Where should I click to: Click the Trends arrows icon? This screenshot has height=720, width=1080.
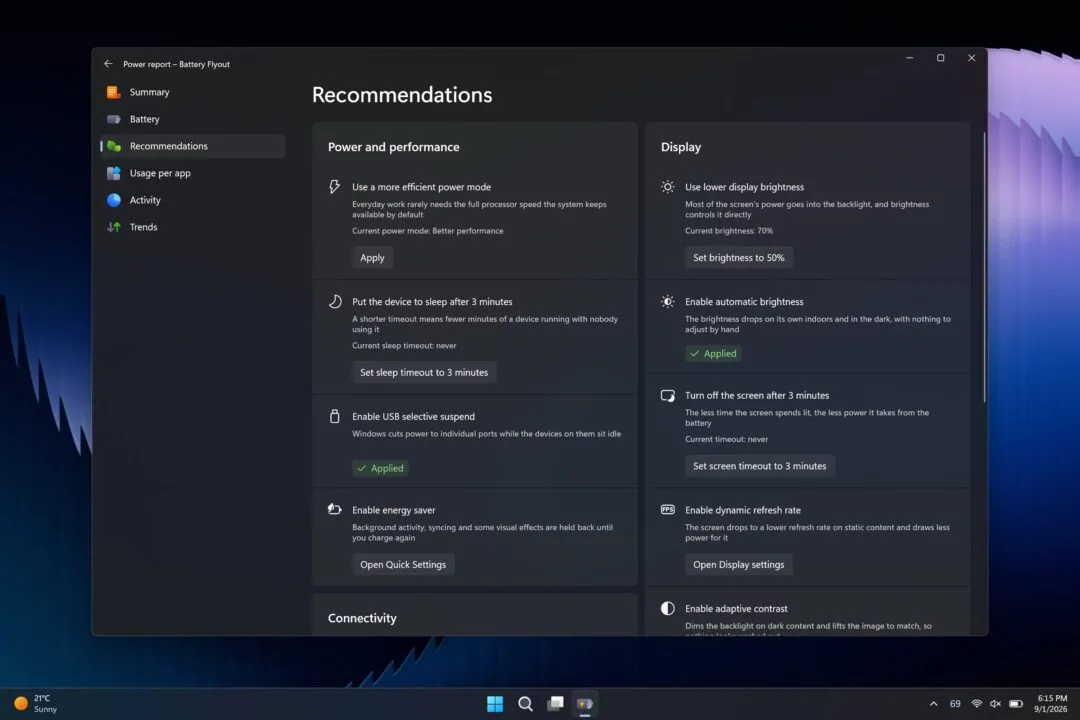coord(114,227)
